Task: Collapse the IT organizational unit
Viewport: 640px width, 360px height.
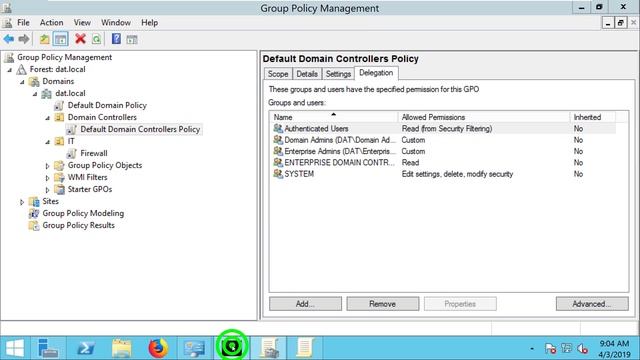Action: pos(47,142)
